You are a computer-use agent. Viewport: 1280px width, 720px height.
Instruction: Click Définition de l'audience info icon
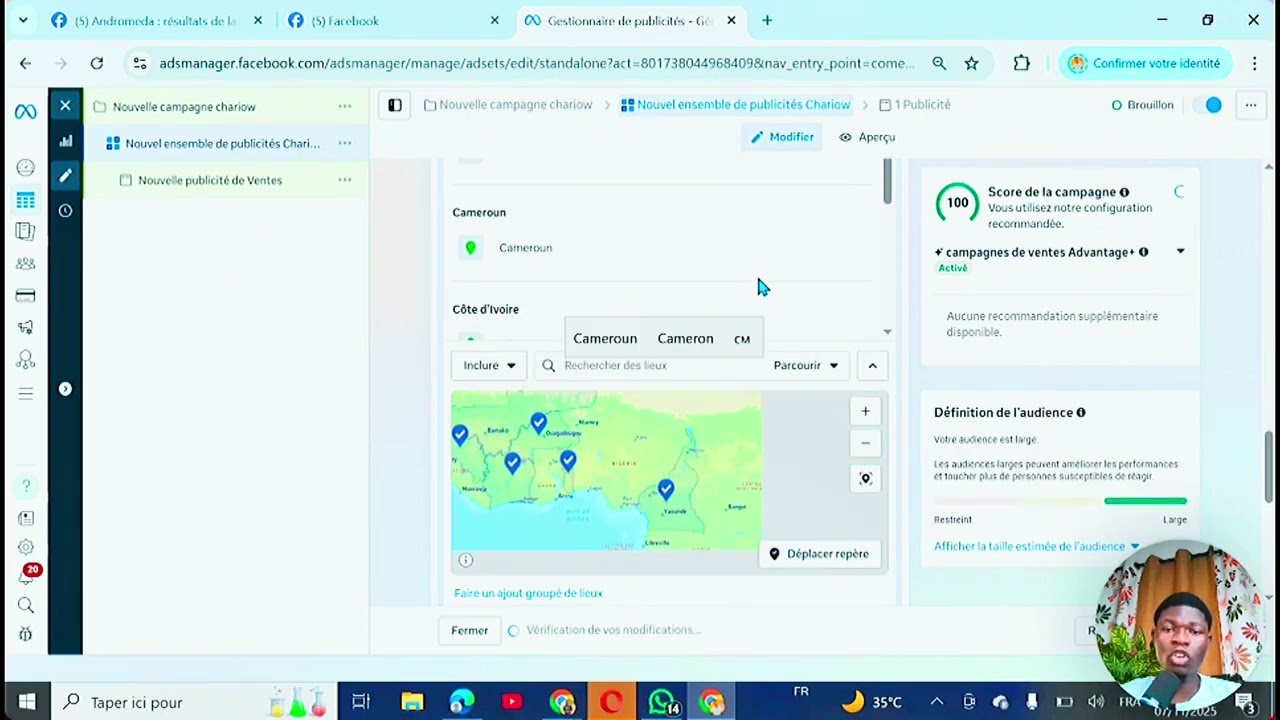pyautogui.click(x=1081, y=412)
